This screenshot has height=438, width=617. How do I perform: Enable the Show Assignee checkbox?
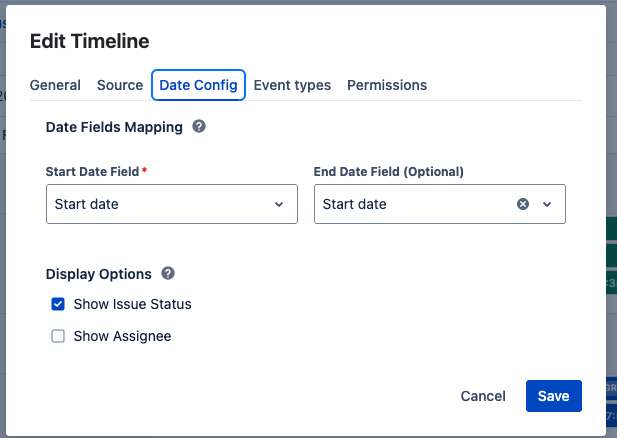pos(58,336)
